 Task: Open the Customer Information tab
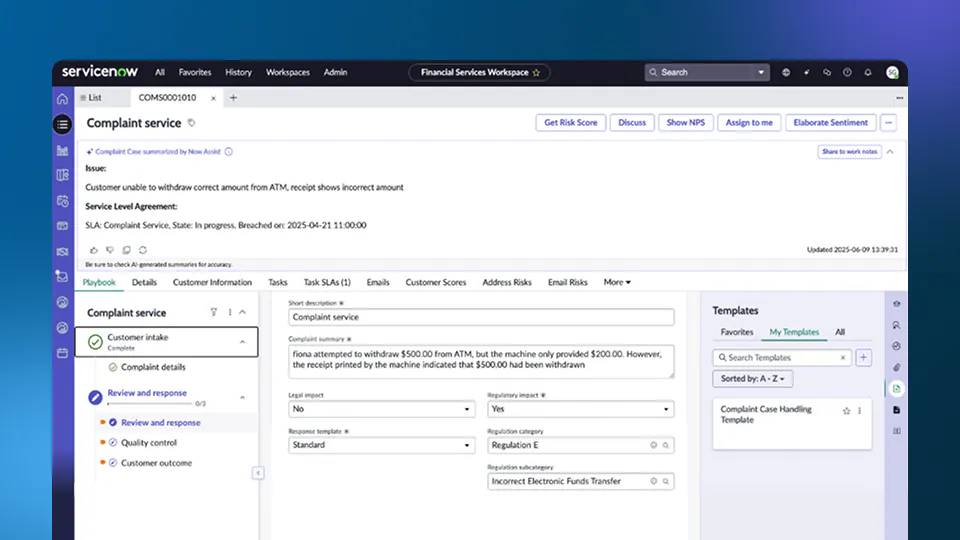(x=212, y=282)
